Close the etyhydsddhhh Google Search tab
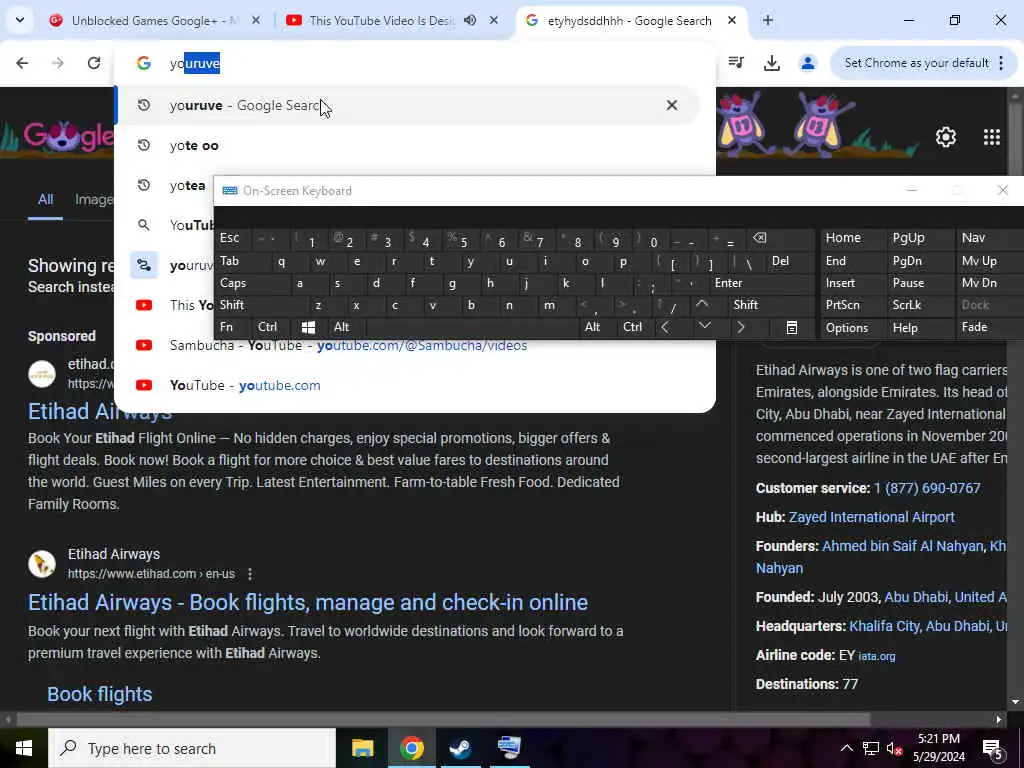Image resolution: width=1024 pixels, height=768 pixels. pyautogui.click(x=732, y=20)
